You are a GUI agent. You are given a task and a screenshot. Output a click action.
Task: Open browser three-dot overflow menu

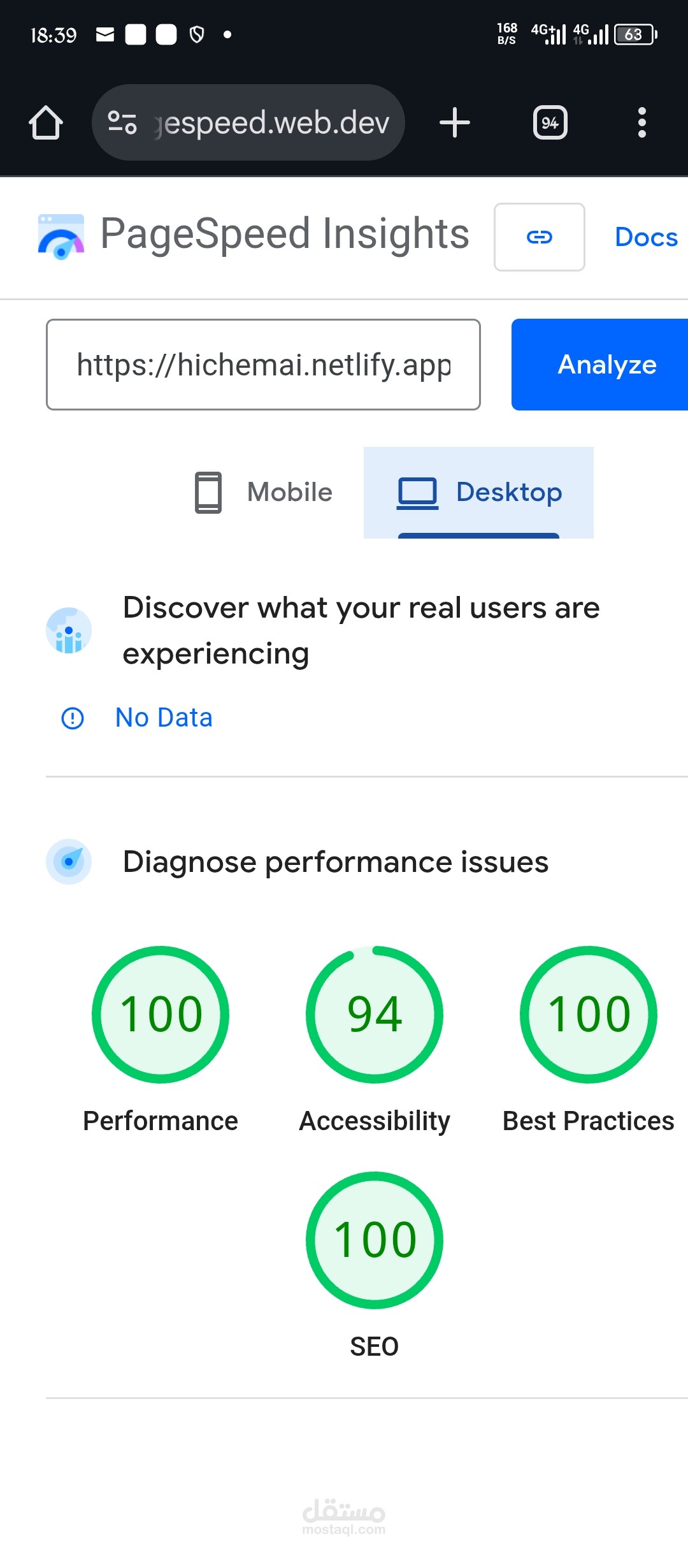(641, 122)
